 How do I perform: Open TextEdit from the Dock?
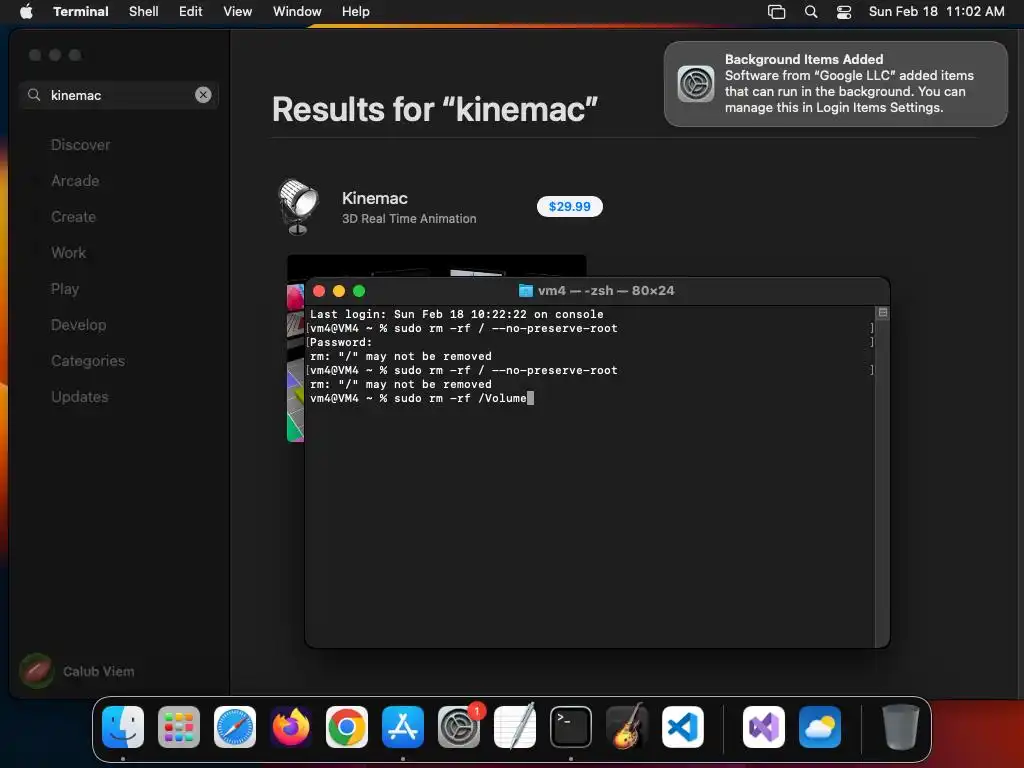(x=515, y=727)
